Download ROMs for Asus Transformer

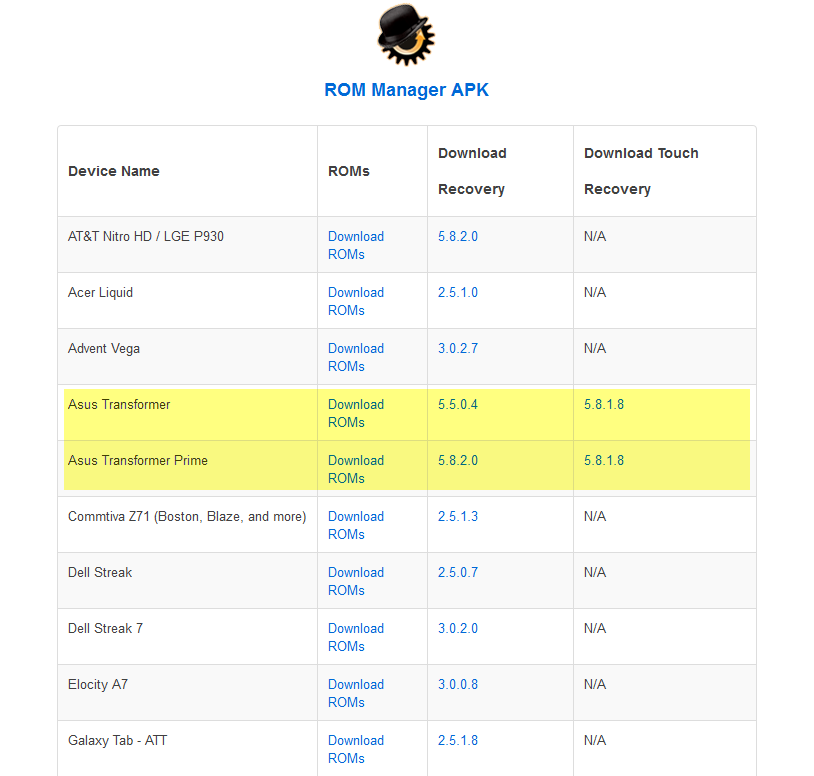356,413
